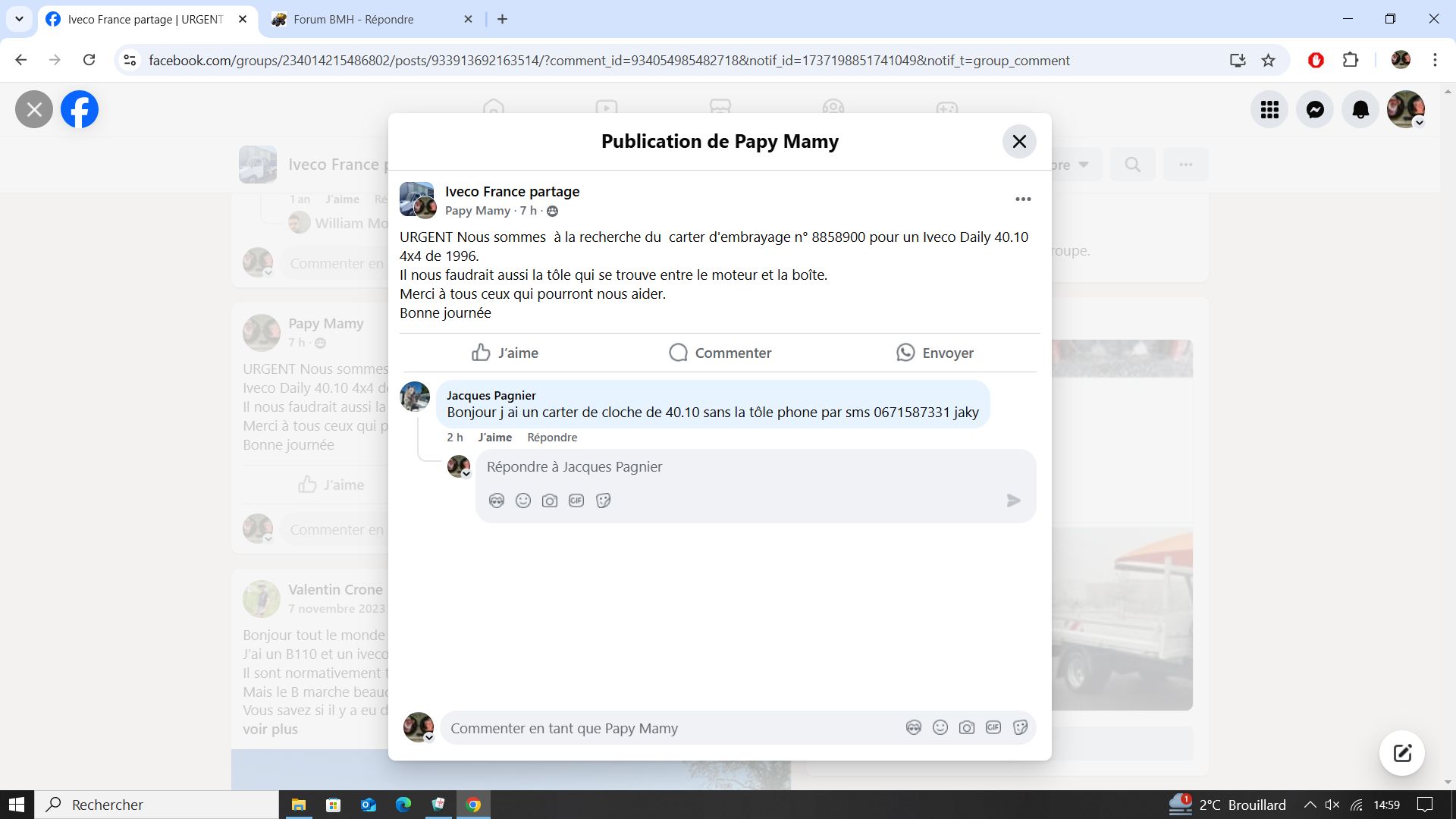Image resolution: width=1456 pixels, height=819 pixels.
Task: Click the Envoyer share button
Action: (x=934, y=353)
